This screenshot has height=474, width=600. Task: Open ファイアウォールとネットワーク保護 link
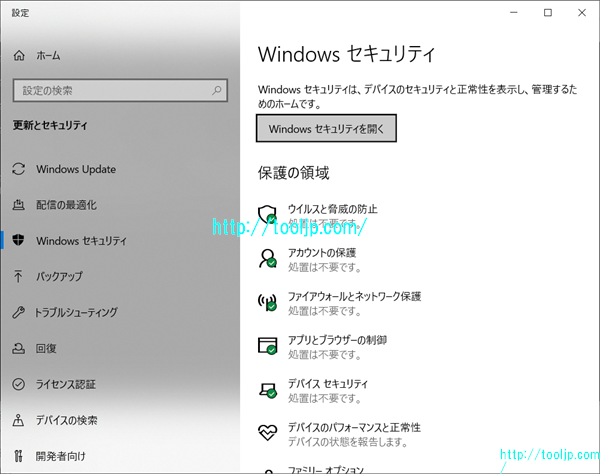(354, 296)
